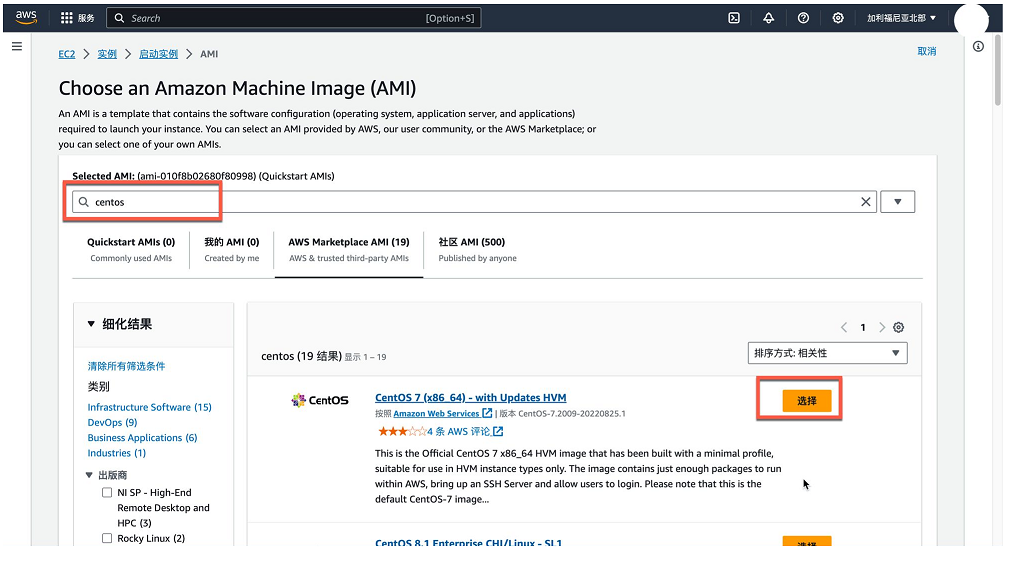The height and width of the screenshot is (564, 1015).
Task: Click the top AWS search field
Action: click(x=293, y=18)
